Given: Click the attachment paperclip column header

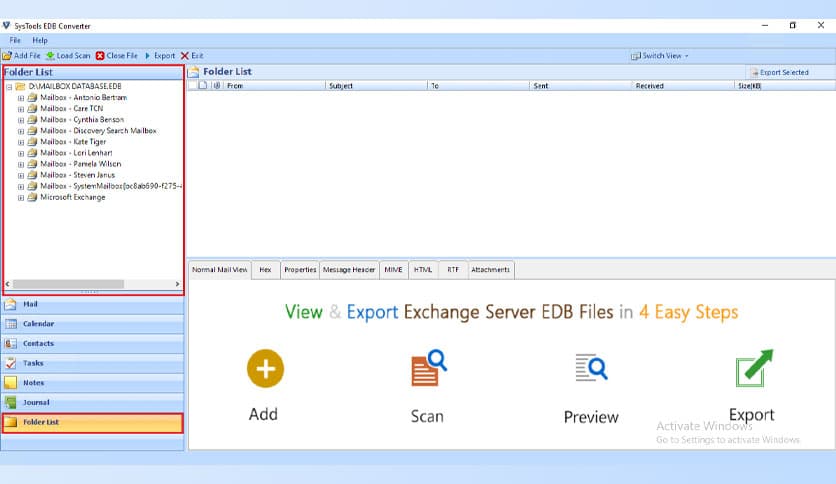Looking at the screenshot, I should pos(216,85).
